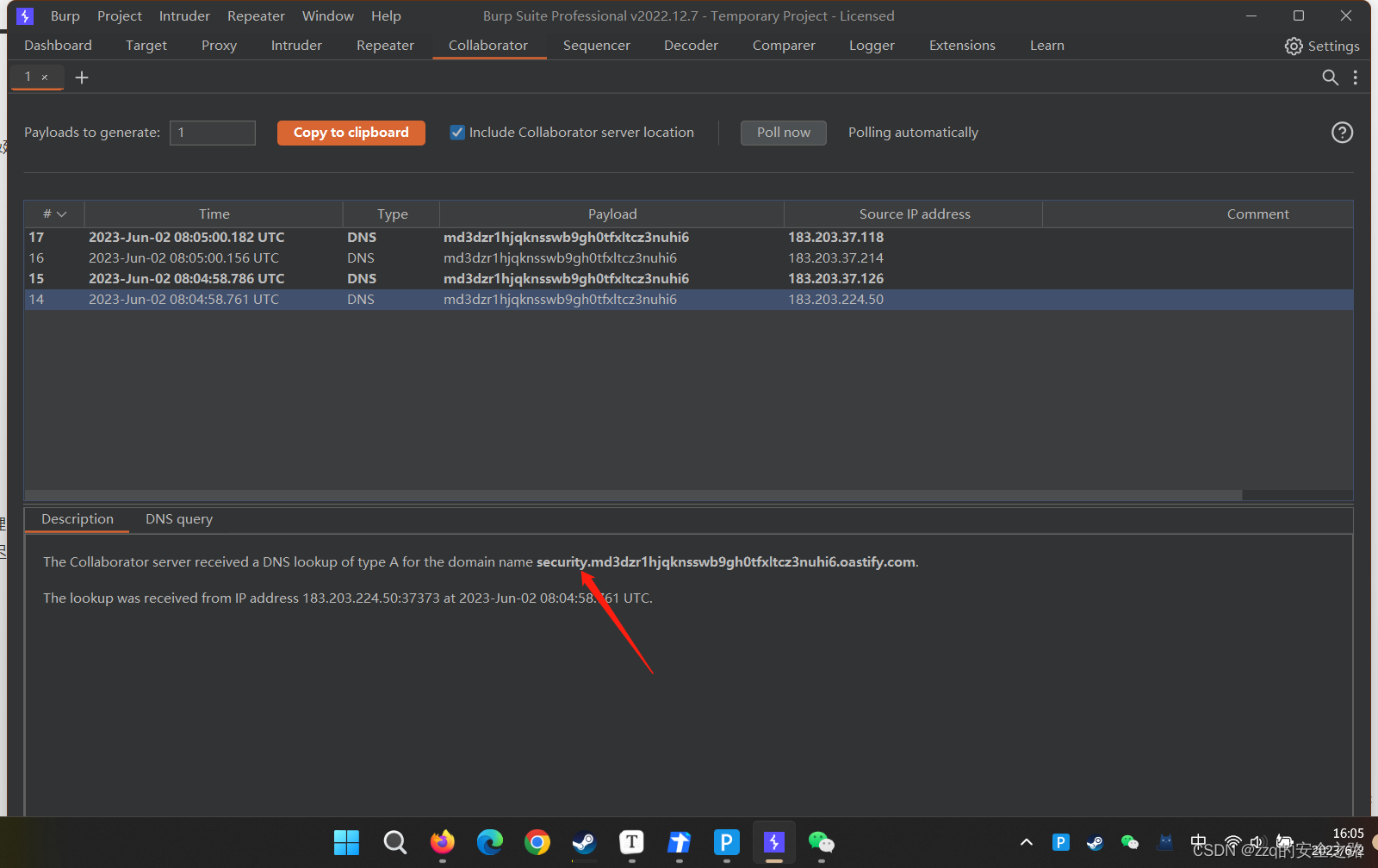Sort by the Source IP address header

point(915,214)
